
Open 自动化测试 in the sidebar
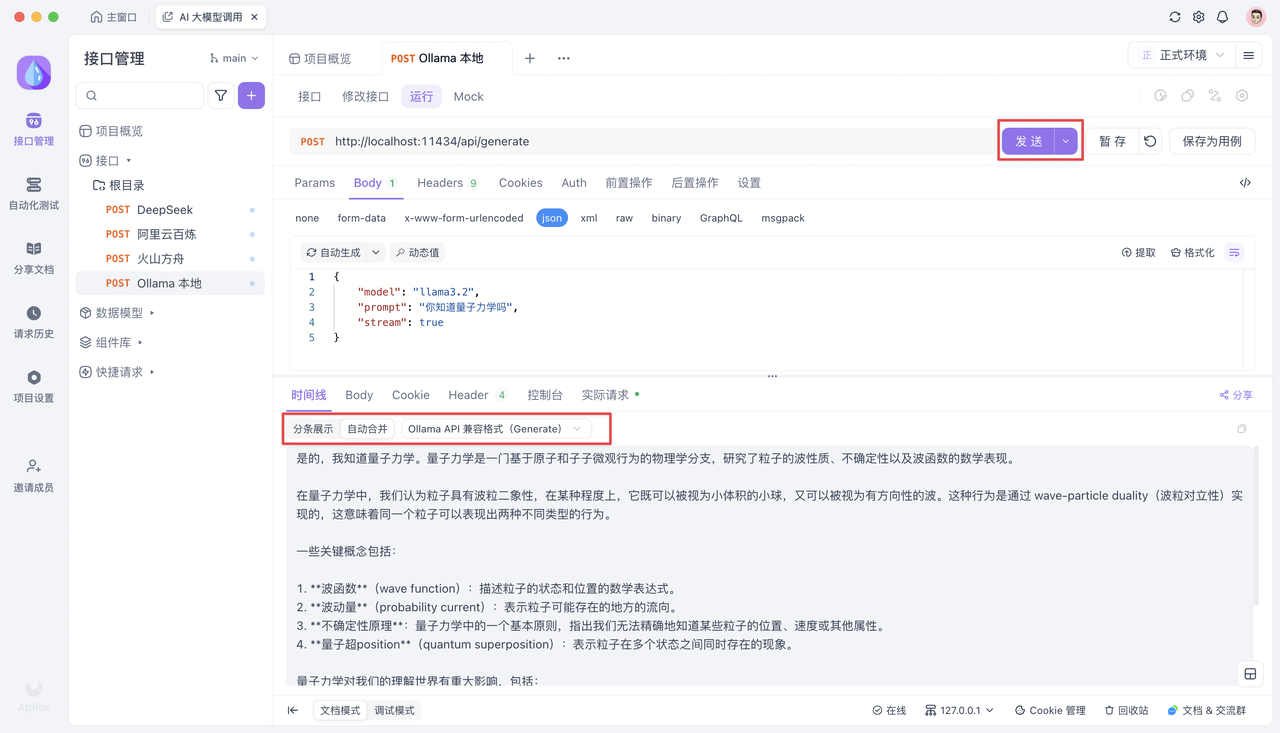pos(34,193)
